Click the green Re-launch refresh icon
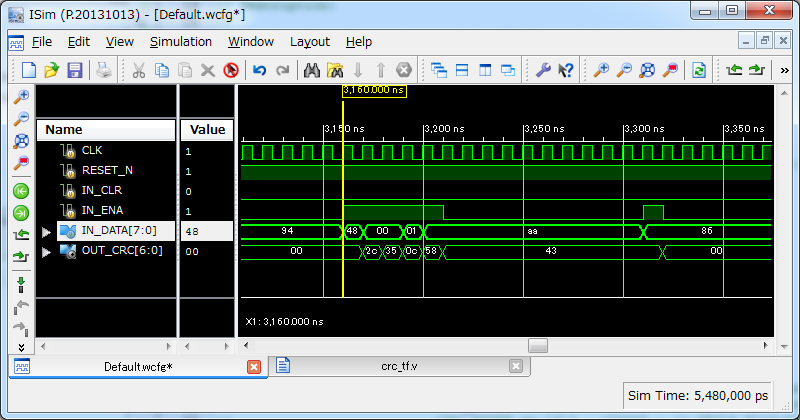 [x=699, y=70]
